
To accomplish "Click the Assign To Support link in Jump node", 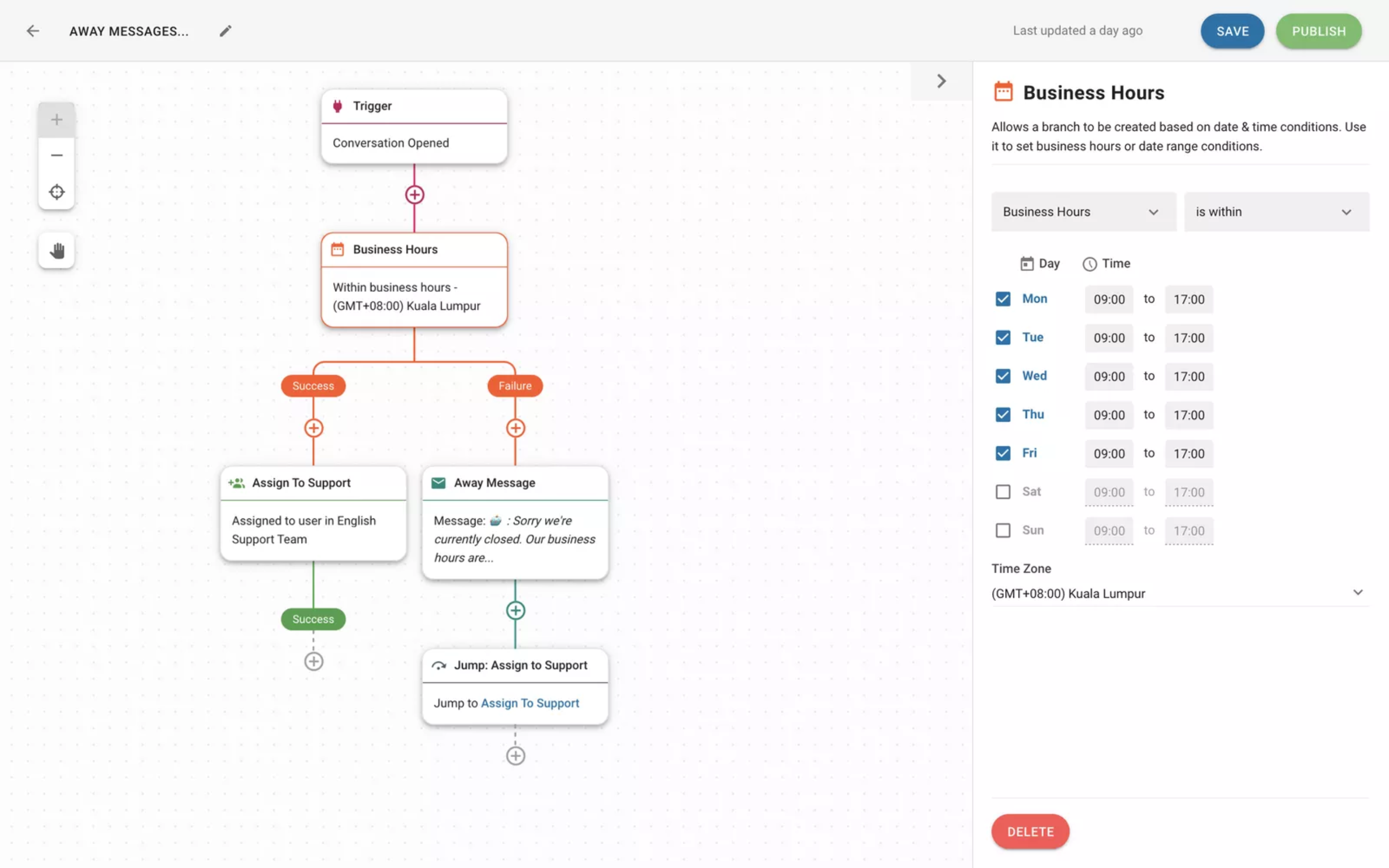I will tap(530, 703).
